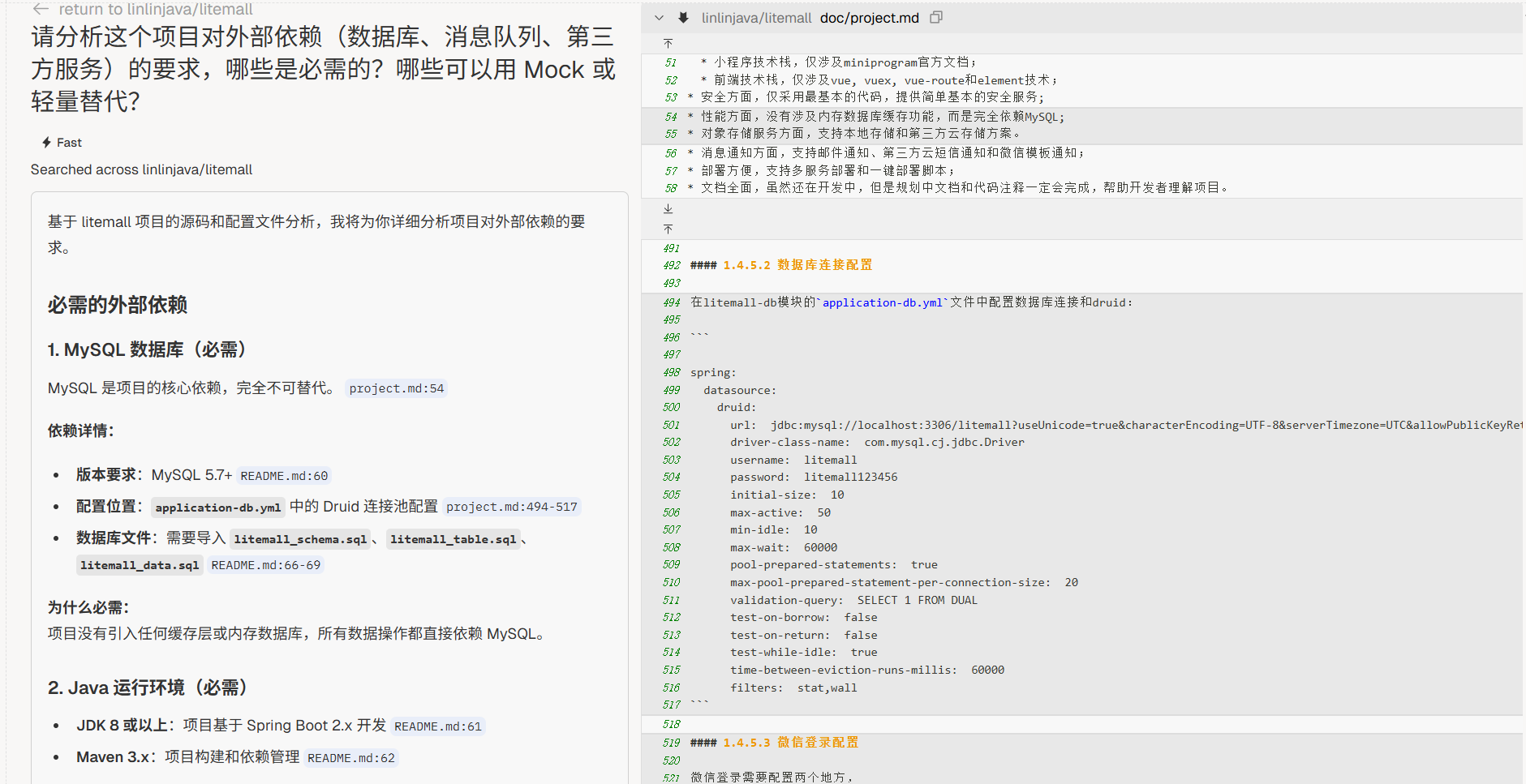Image resolution: width=1526 pixels, height=784 pixels.
Task: Open the README.md:61 citation for JDK 8
Action: pyautogui.click(x=437, y=726)
